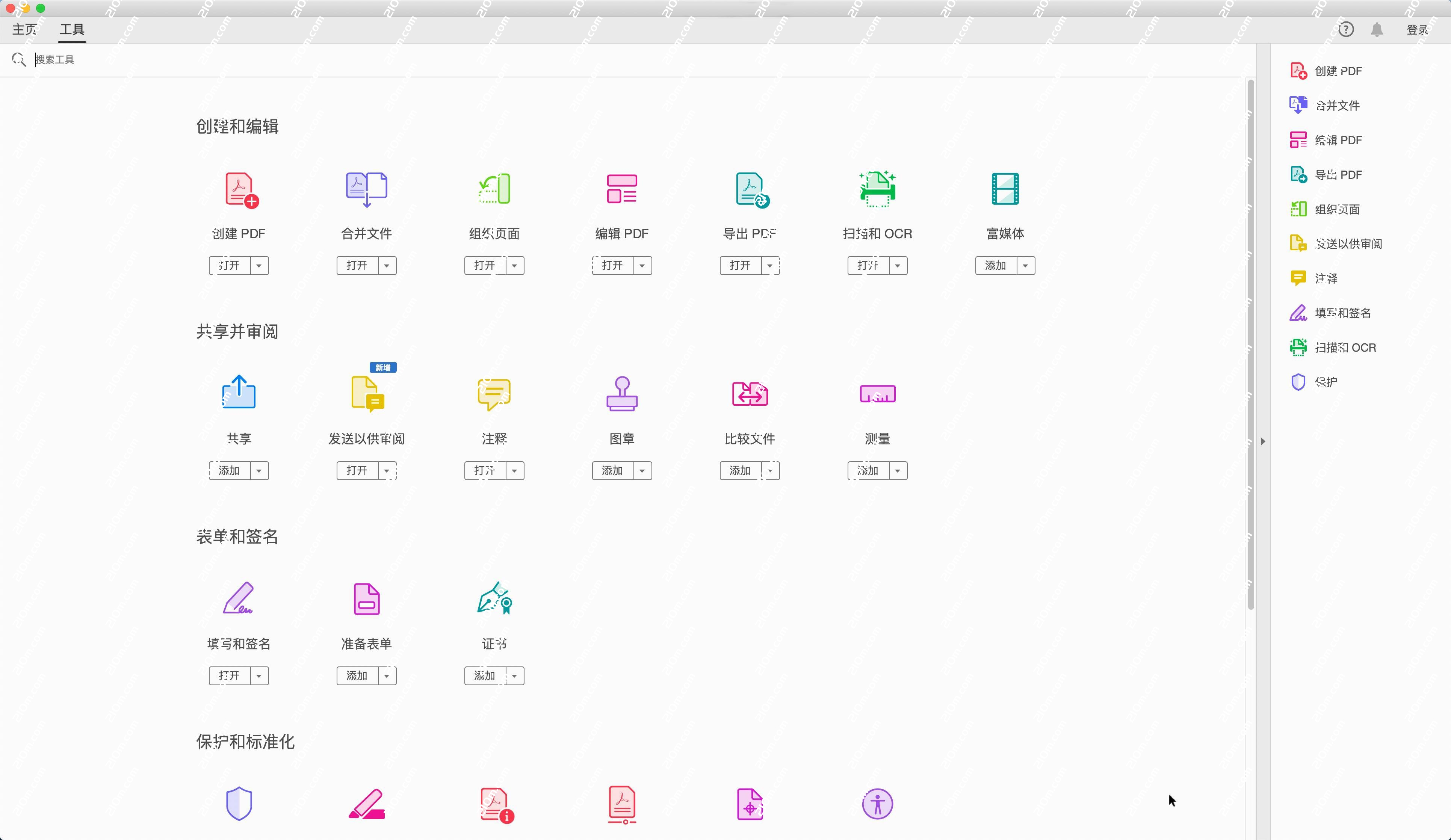Click the 合并文件 shortcut in right sidebar

coord(1324,105)
